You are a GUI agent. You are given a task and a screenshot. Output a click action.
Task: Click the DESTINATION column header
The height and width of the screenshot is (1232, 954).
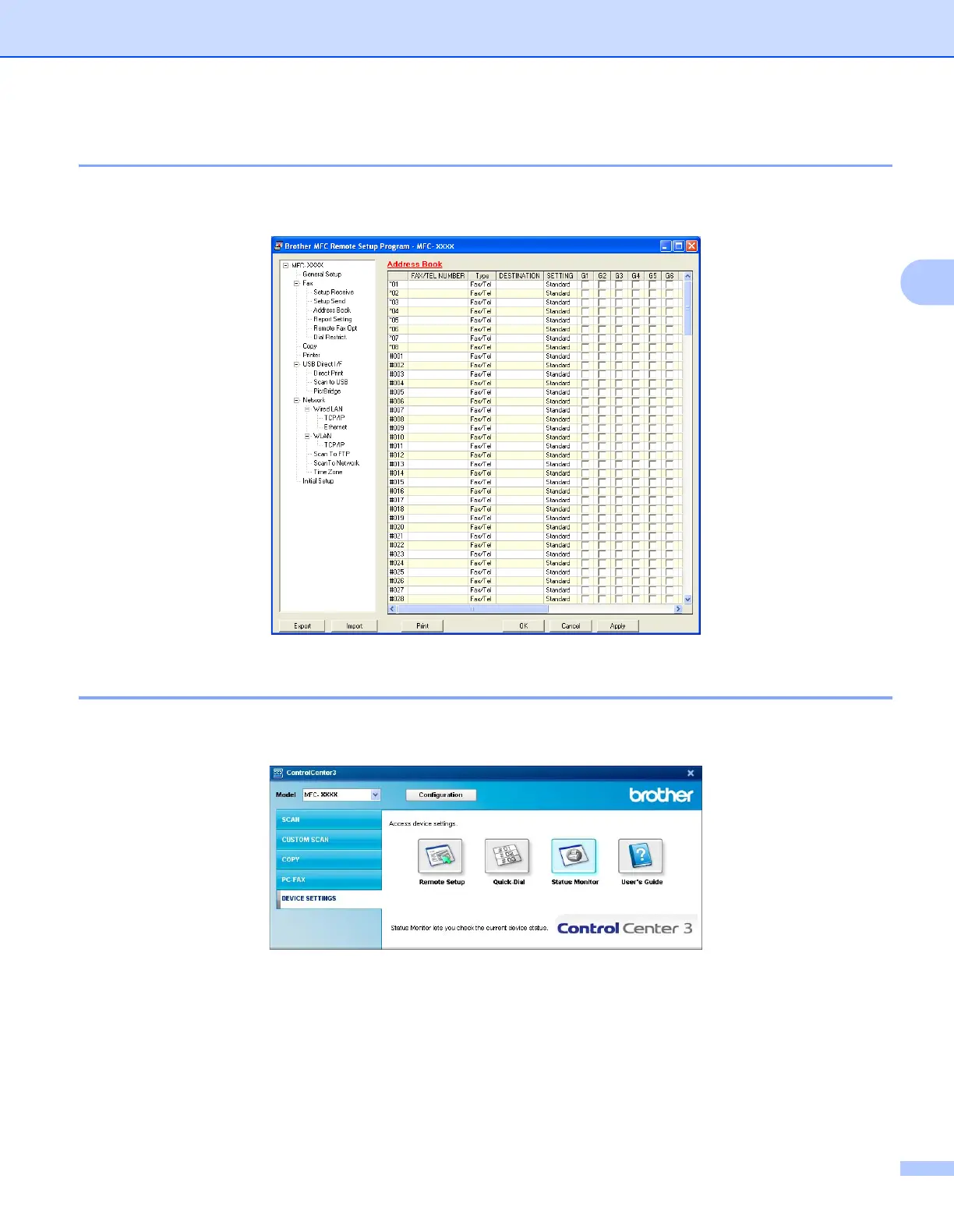coord(519,276)
